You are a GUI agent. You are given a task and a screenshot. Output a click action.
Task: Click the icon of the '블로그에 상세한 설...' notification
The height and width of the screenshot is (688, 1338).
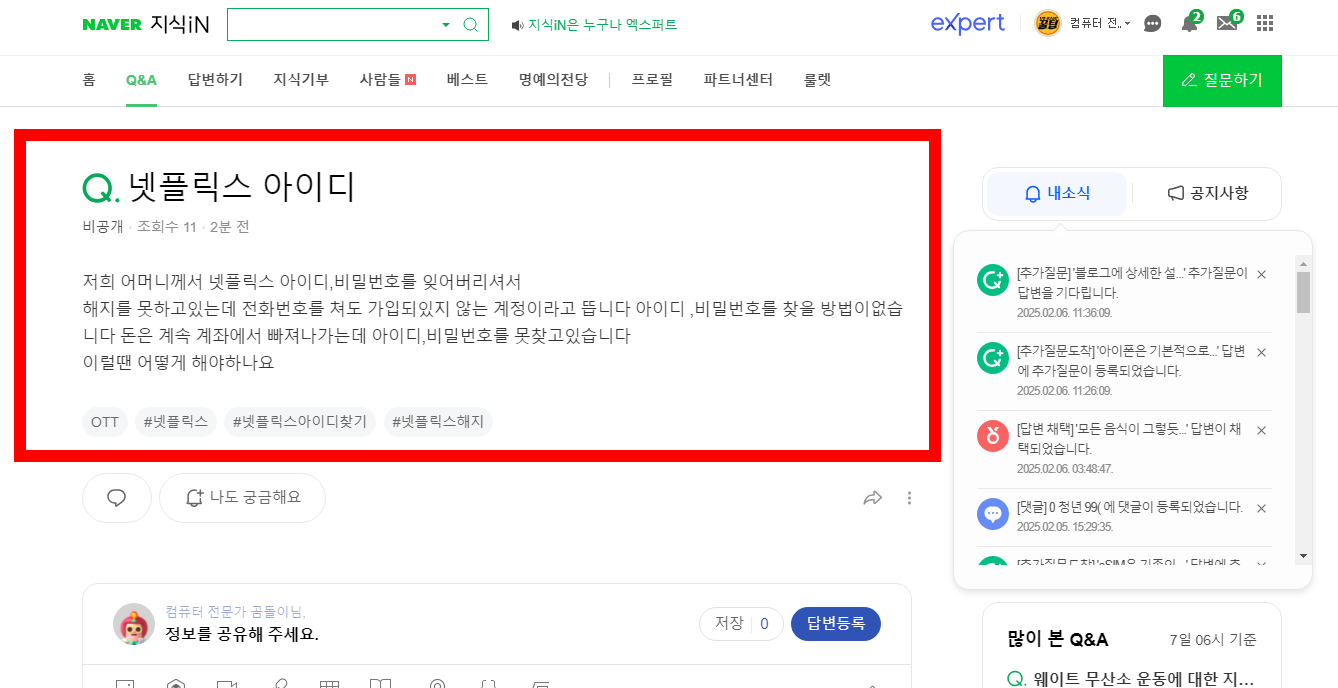pyautogui.click(x=992, y=280)
